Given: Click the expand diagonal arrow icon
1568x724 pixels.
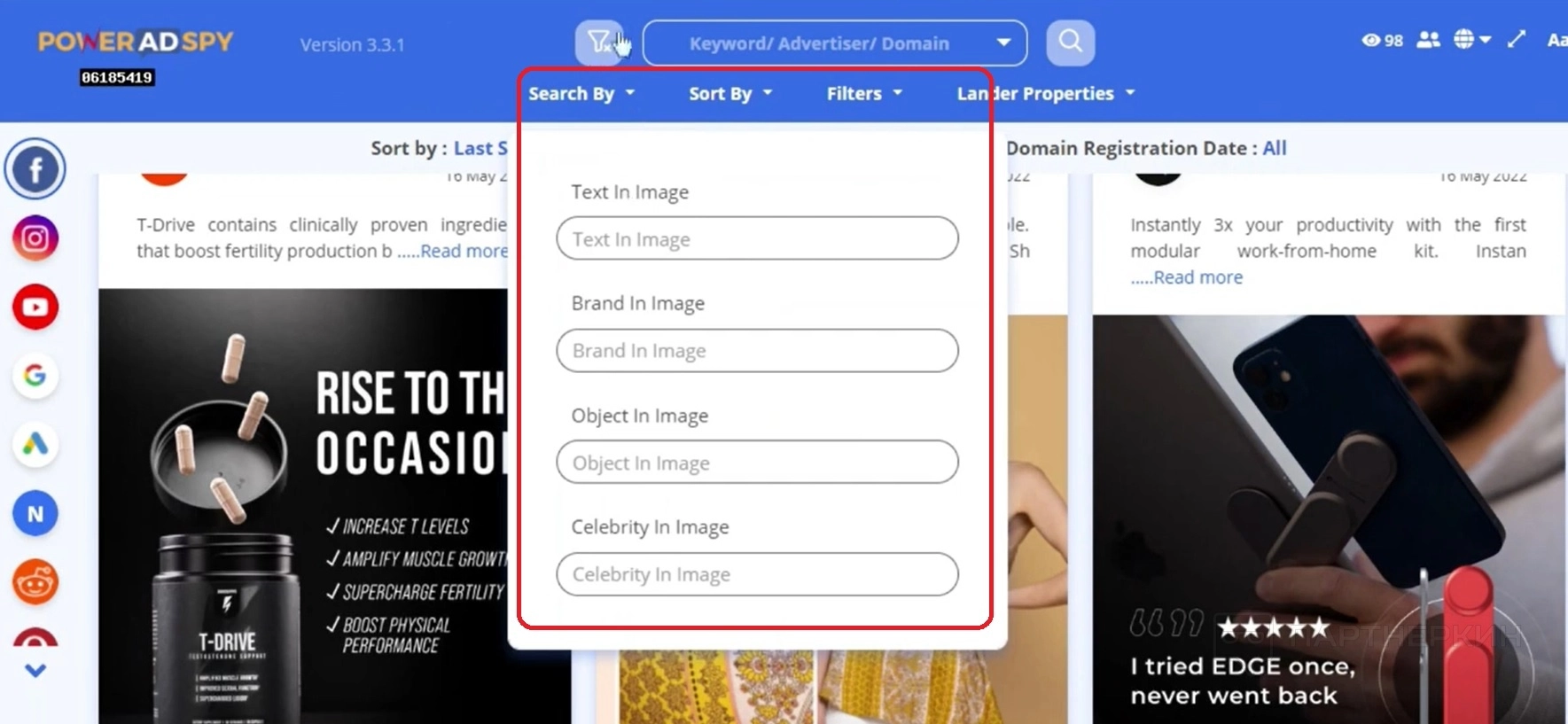Looking at the screenshot, I should pyautogui.click(x=1517, y=39).
